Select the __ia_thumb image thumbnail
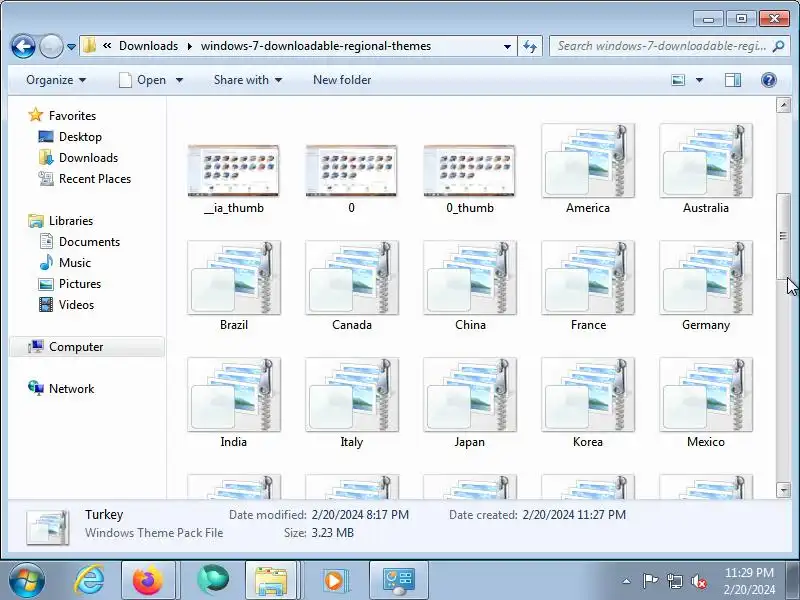The width and height of the screenshot is (800, 600). click(x=234, y=170)
